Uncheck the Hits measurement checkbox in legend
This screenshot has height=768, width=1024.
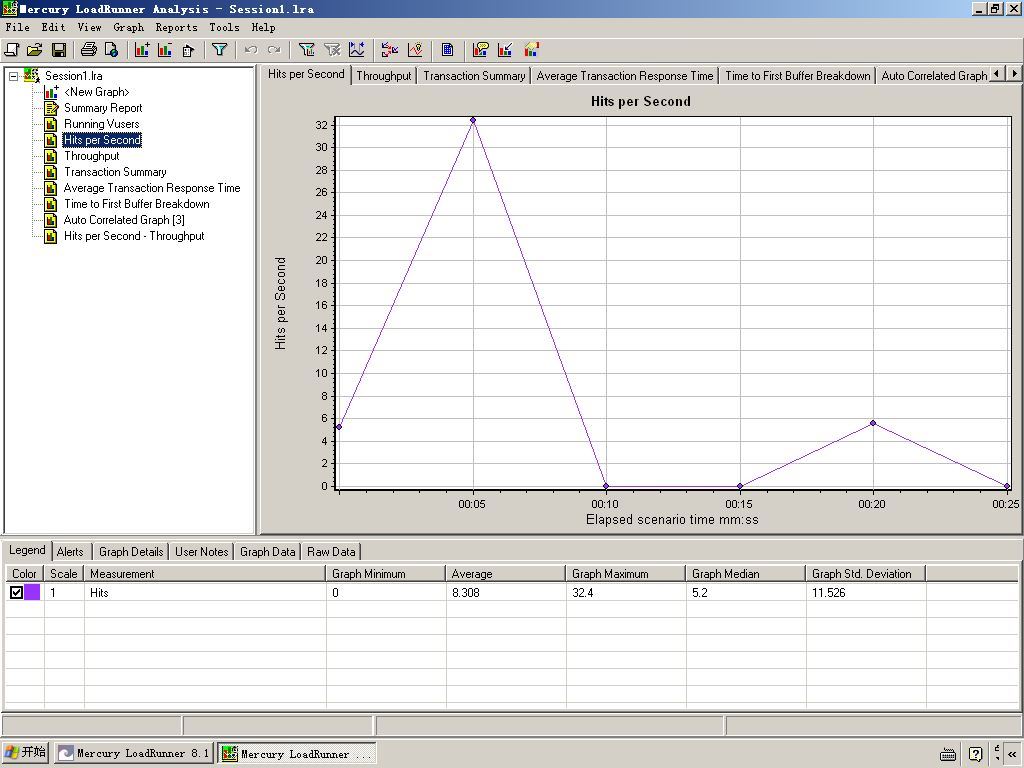pos(17,593)
